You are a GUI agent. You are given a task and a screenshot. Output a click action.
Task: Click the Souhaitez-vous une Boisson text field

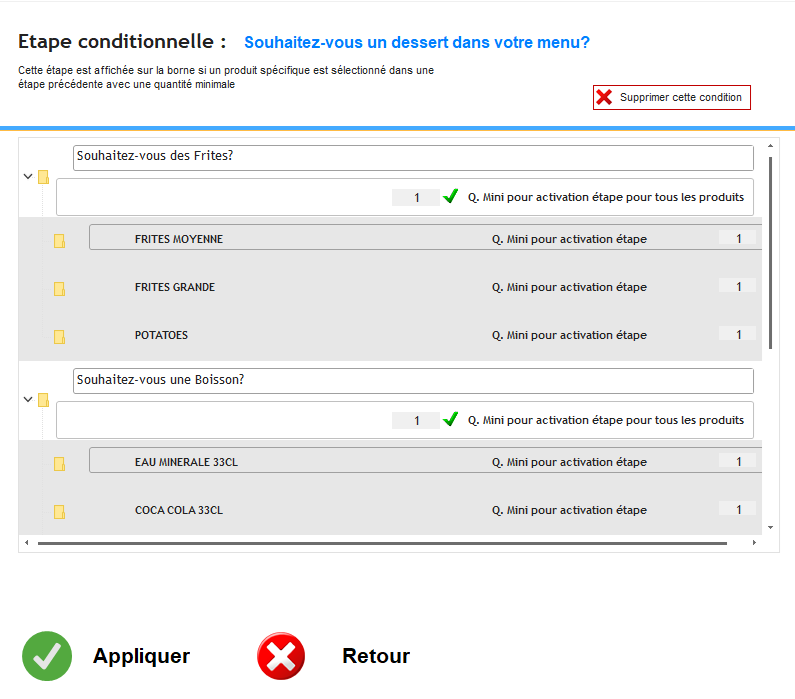413,381
